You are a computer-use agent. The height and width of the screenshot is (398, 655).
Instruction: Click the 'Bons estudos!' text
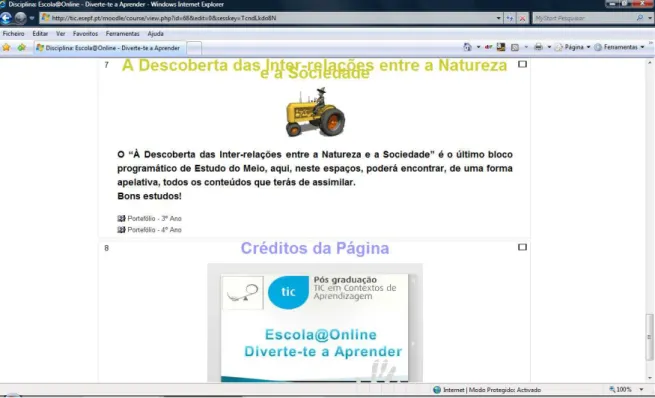coord(149,196)
